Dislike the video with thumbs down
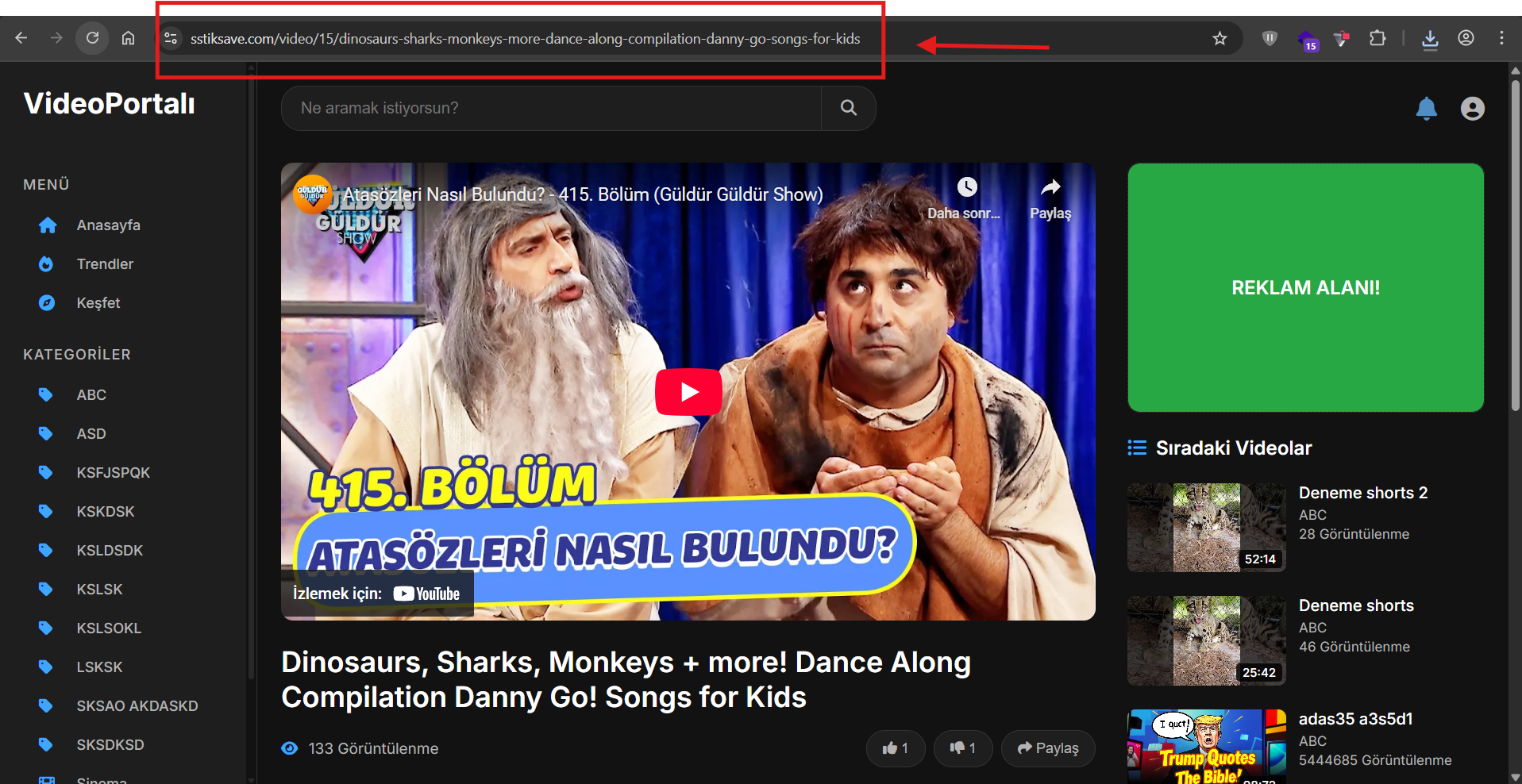Viewport: 1522px width, 784px height. (x=963, y=748)
